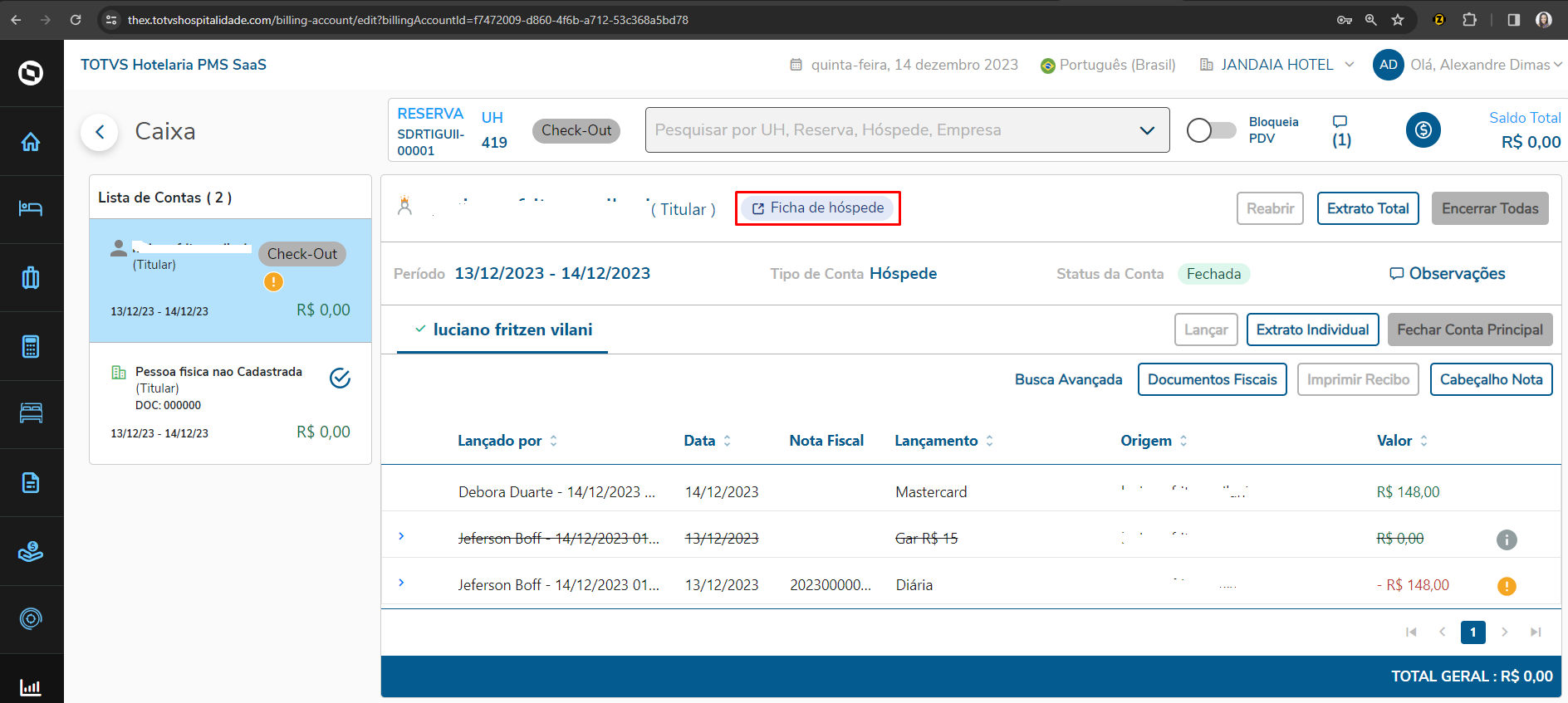Click Fechar Conta Principal button

click(x=1470, y=330)
